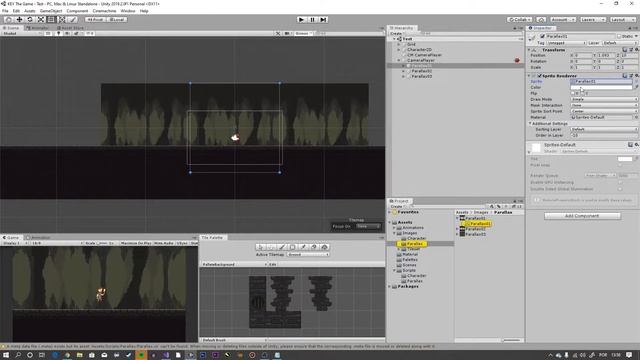
Task: Open the Cinemachine menu
Action: pos(104,11)
